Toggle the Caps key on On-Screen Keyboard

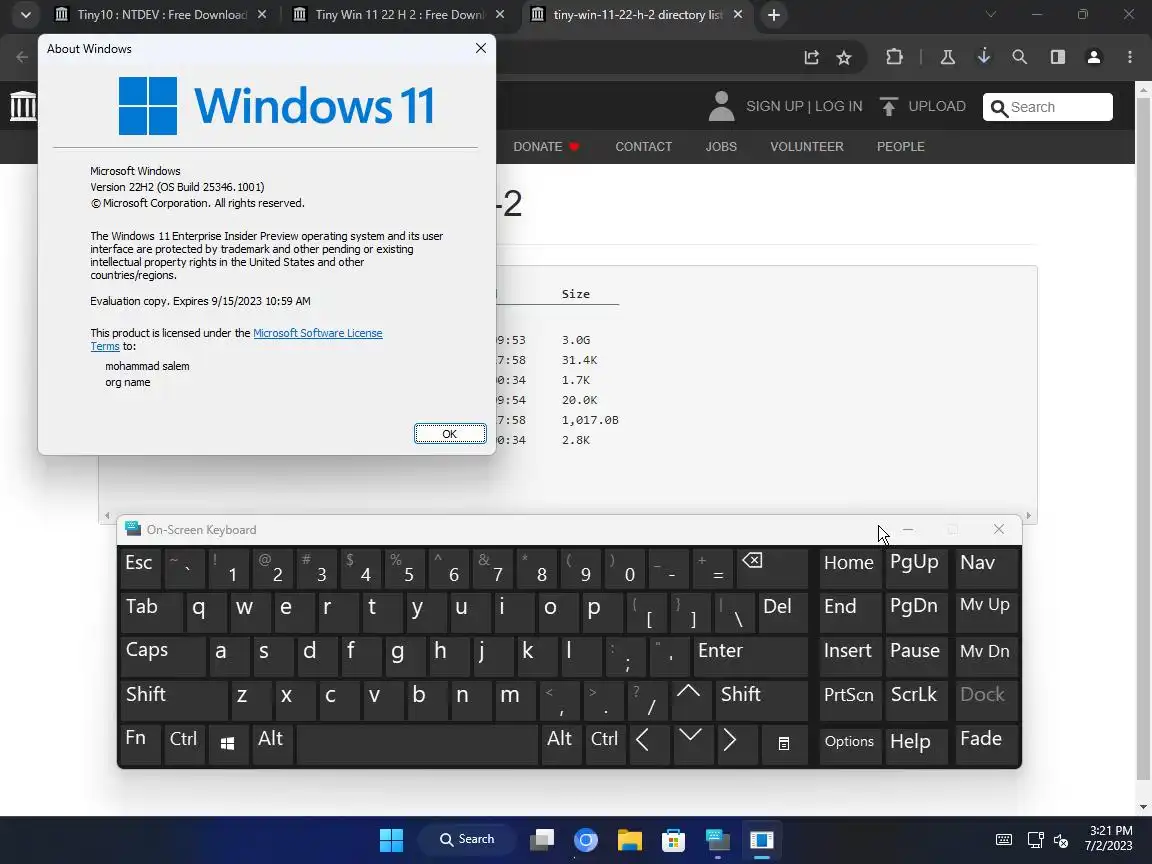coord(162,655)
